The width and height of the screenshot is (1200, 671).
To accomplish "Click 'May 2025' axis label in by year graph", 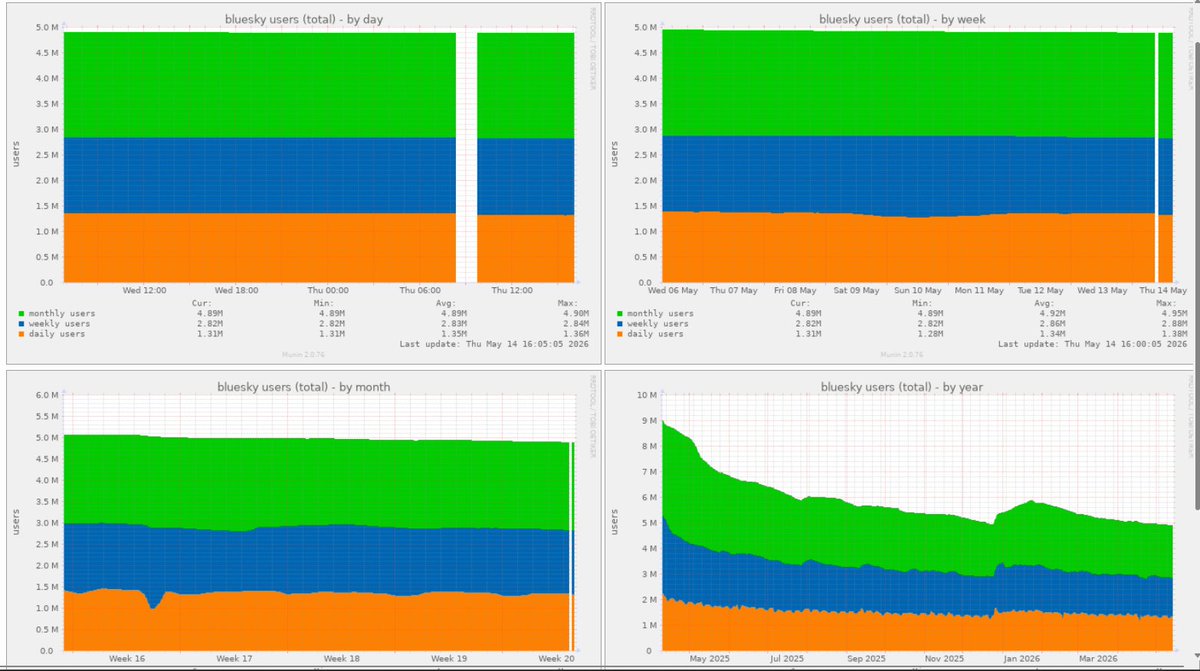I will [x=711, y=659].
